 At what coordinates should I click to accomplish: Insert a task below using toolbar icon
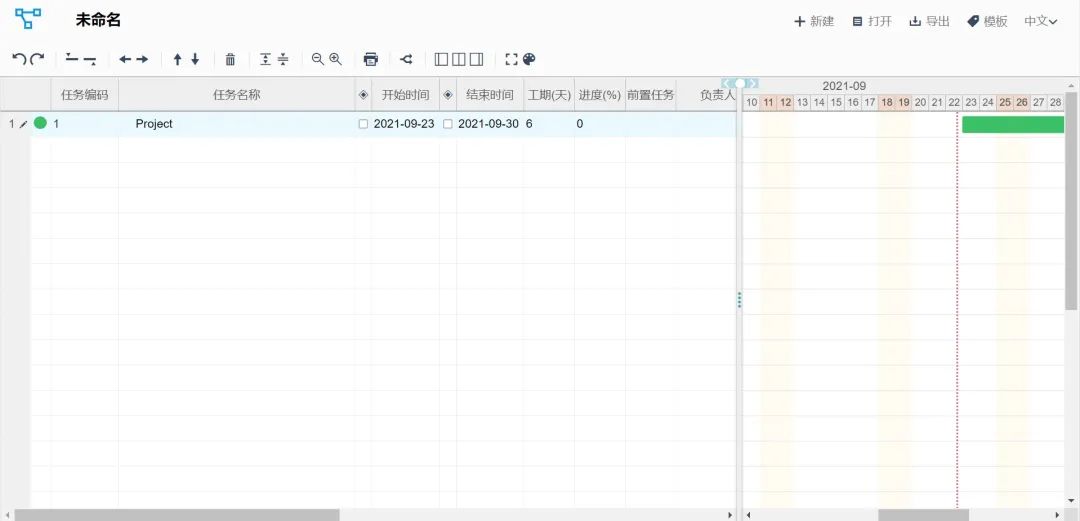click(x=90, y=60)
